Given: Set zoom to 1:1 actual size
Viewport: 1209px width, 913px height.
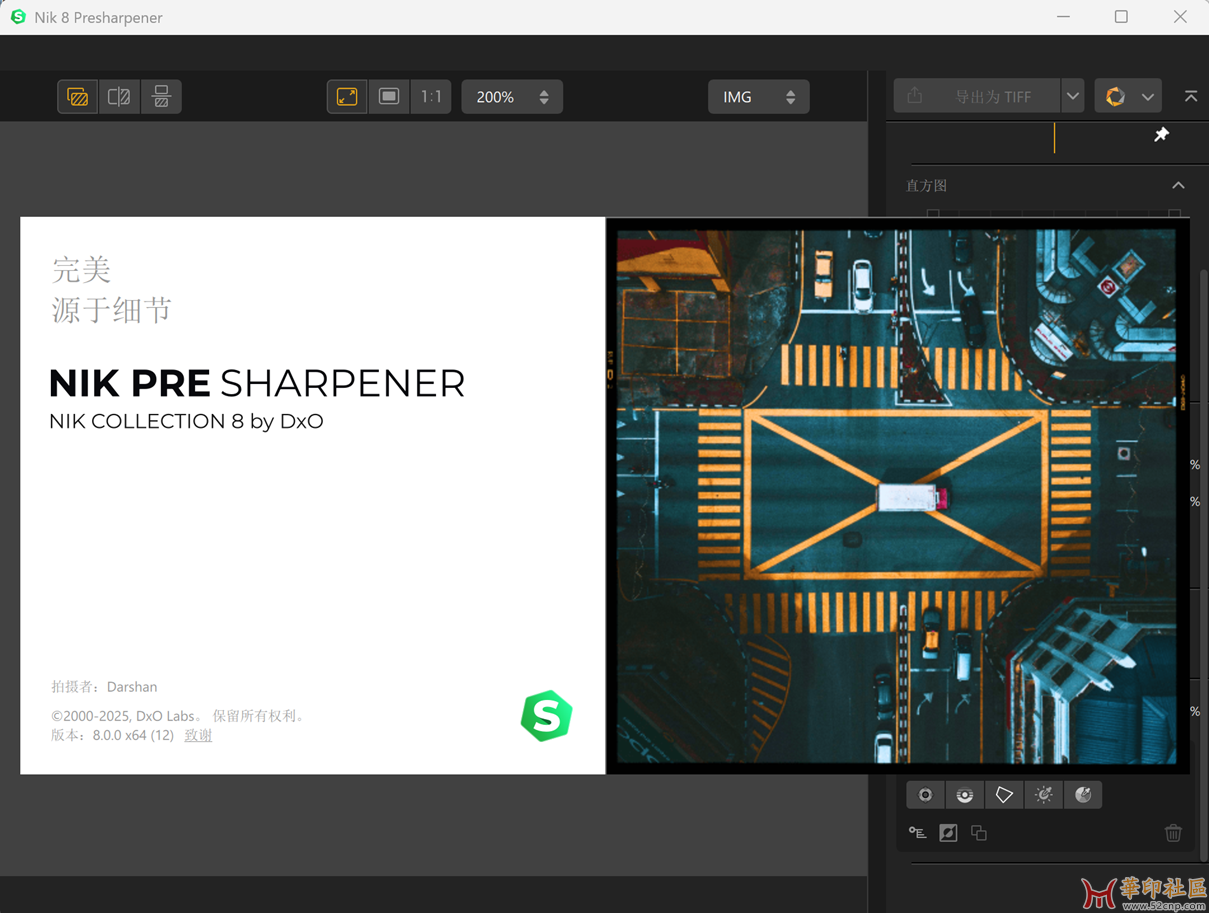Looking at the screenshot, I should tap(431, 97).
